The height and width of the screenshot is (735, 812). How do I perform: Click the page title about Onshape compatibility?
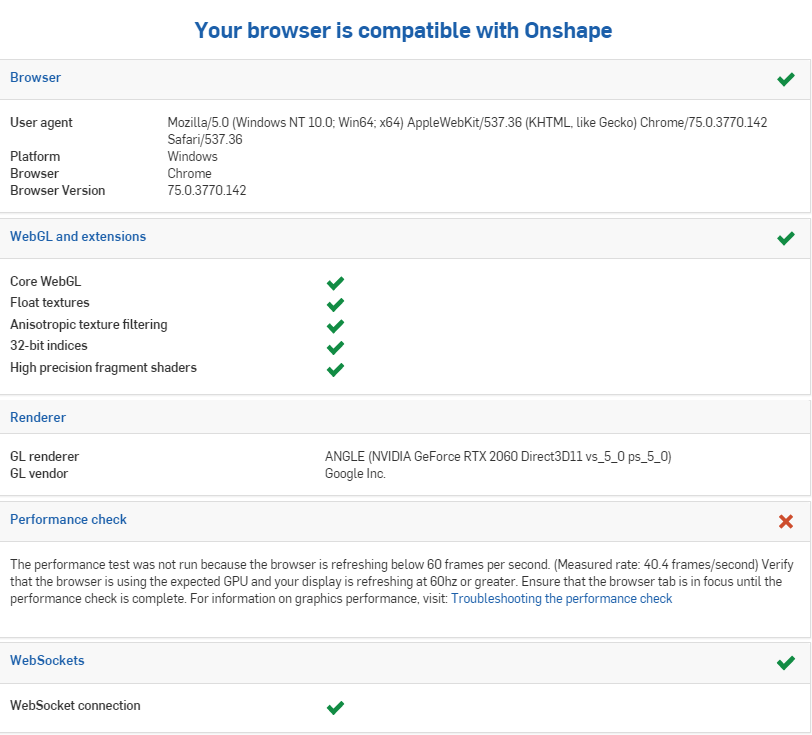[403, 30]
